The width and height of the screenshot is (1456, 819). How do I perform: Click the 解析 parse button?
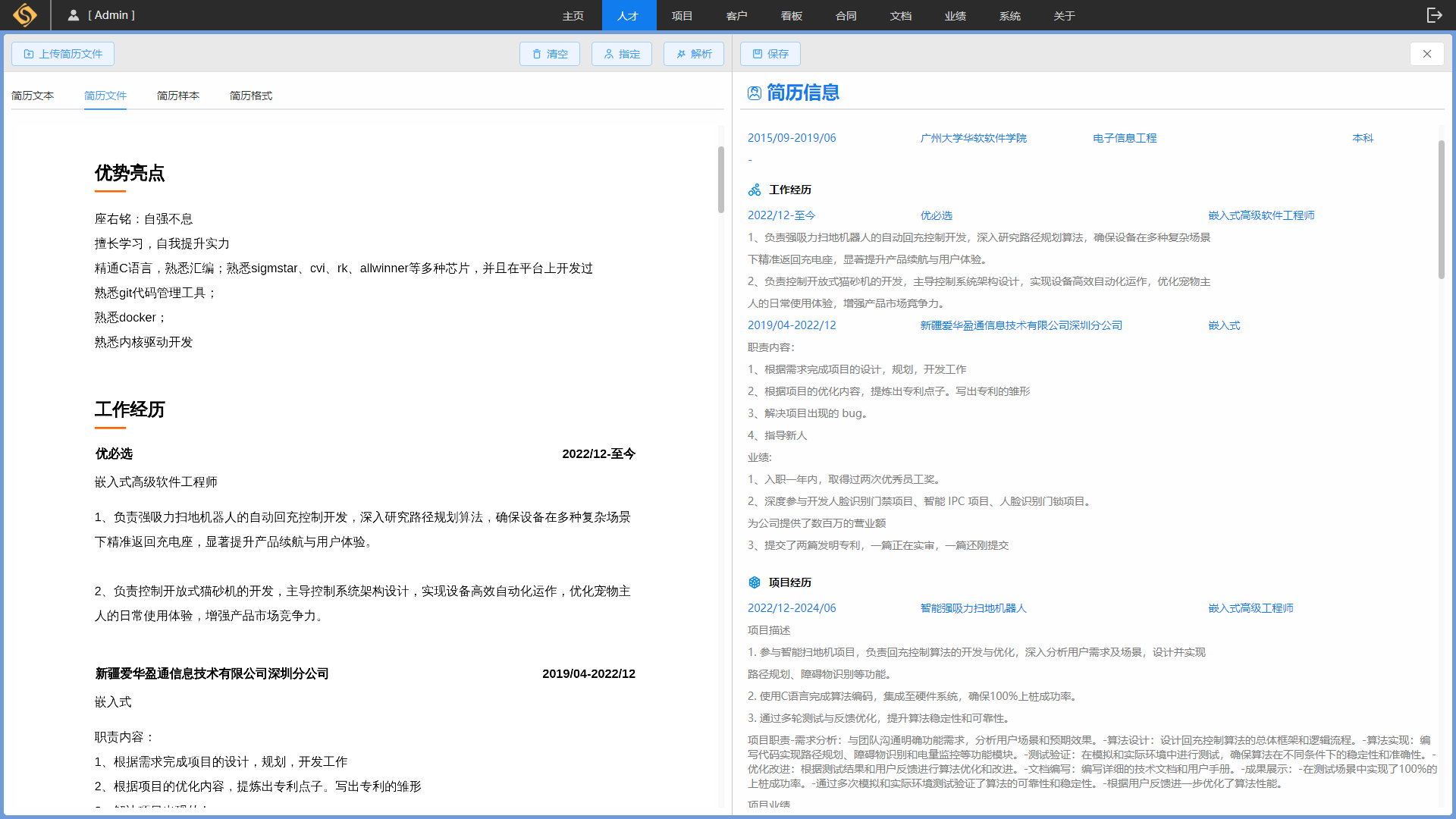tap(694, 54)
